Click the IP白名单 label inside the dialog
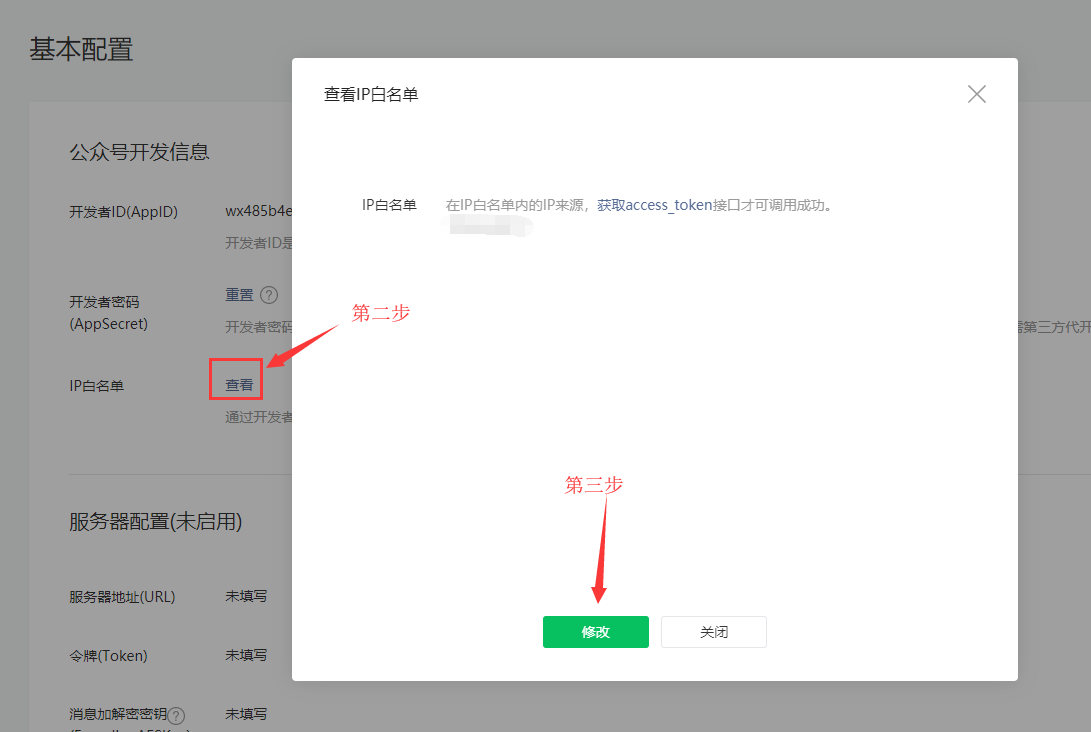The image size is (1091, 732). (x=388, y=204)
